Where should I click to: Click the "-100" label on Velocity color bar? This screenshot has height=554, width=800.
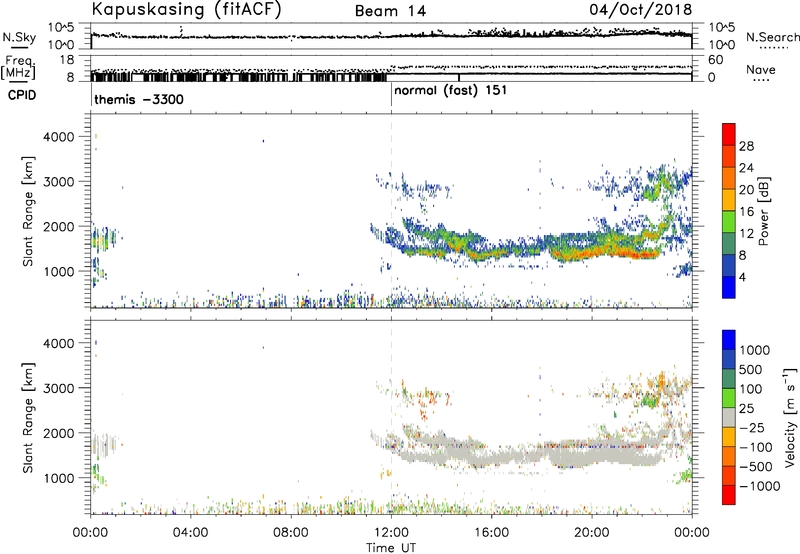pyautogui.click(x=756, y=447)
